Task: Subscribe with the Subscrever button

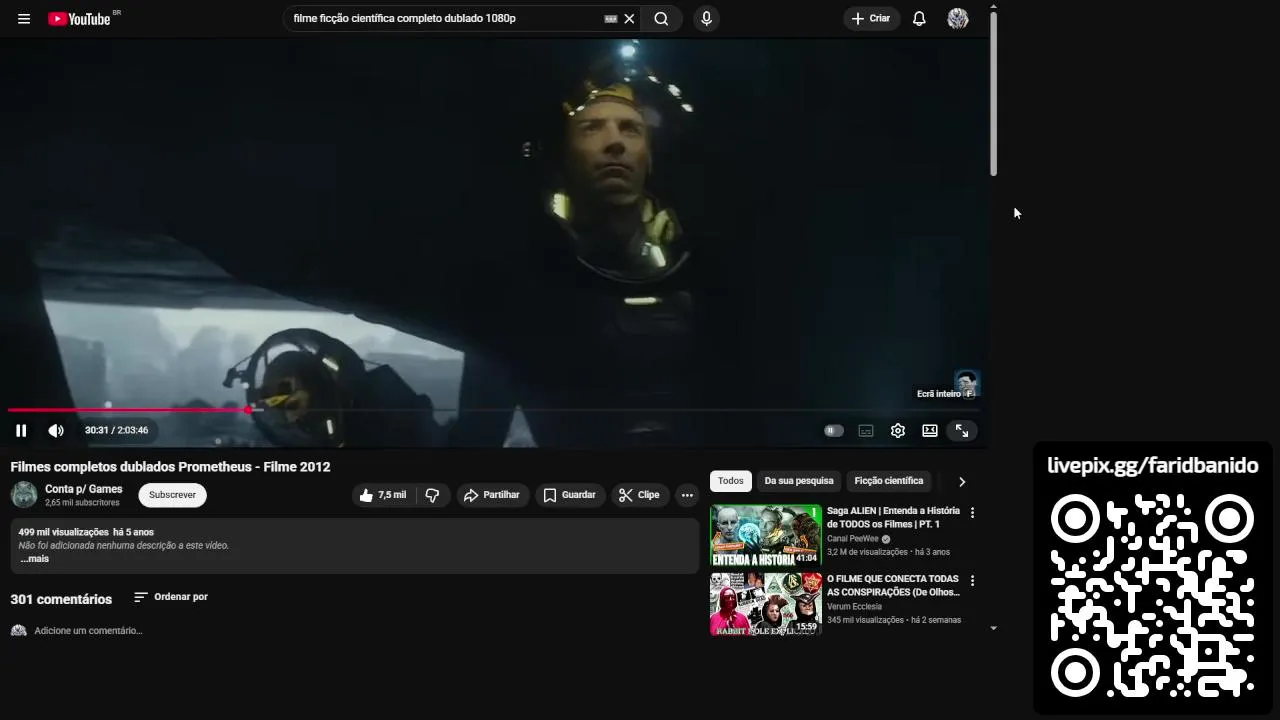Action: point(172,495)
